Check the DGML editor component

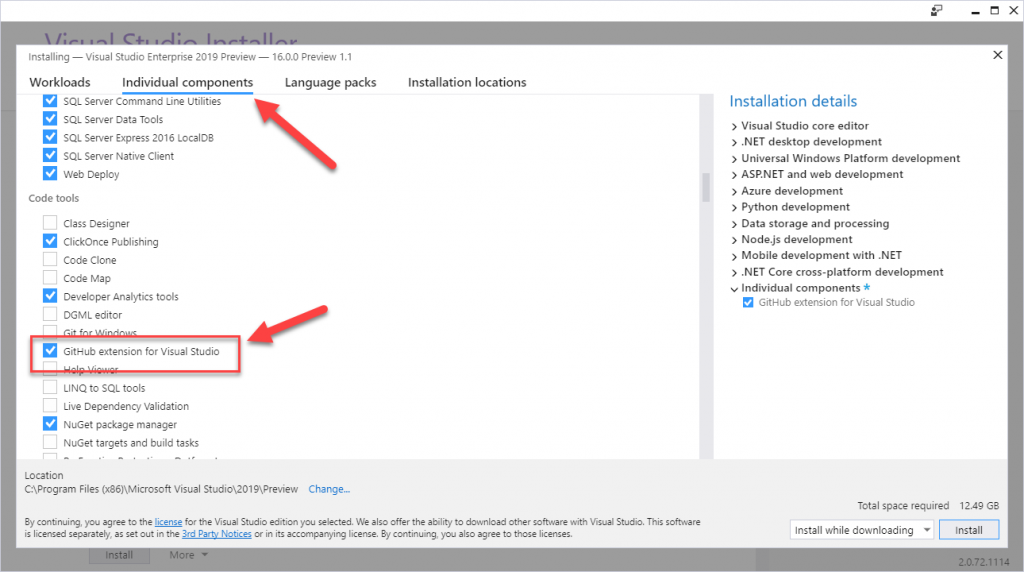tap(50, 314)
